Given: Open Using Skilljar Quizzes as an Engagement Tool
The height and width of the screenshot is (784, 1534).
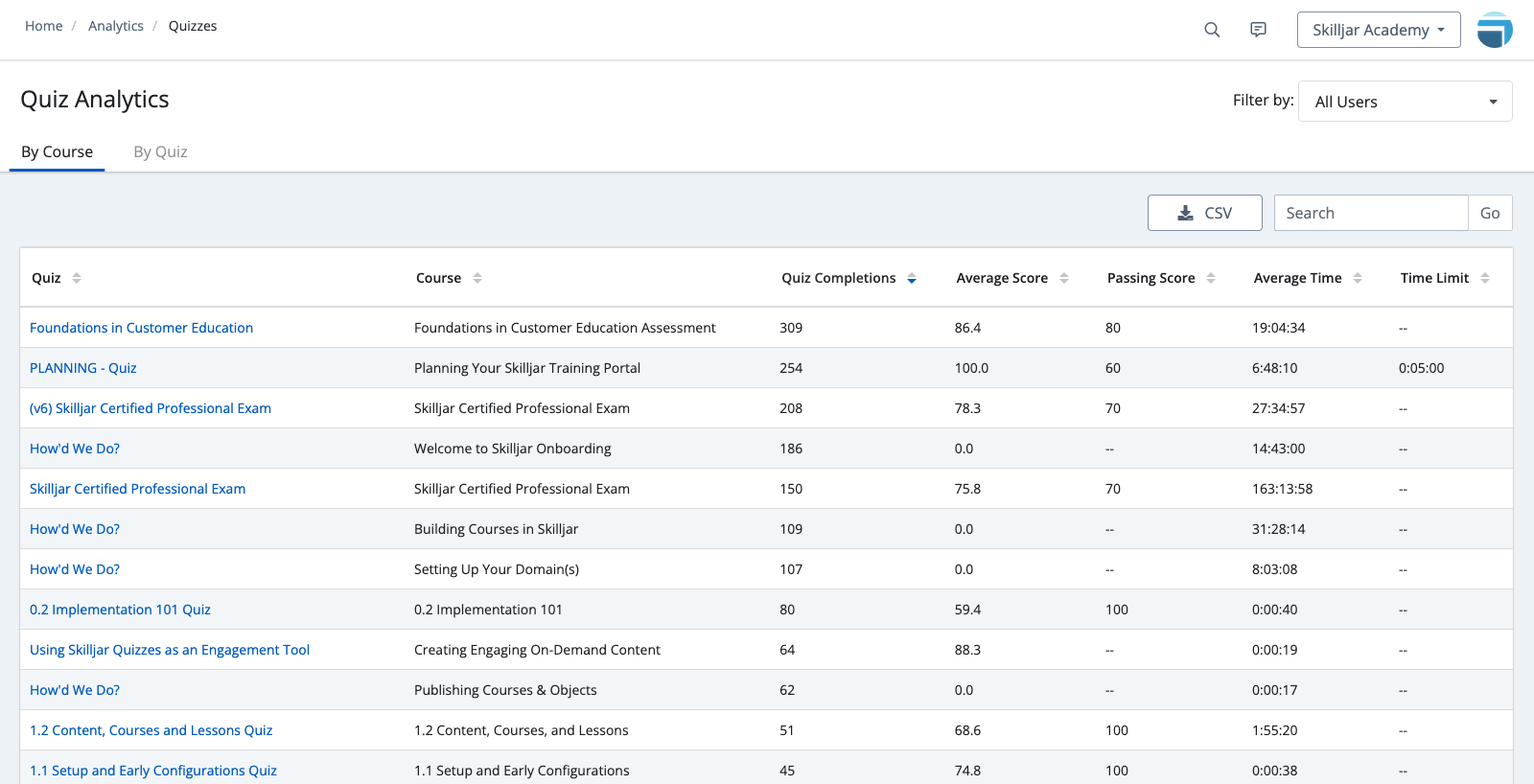Looking at the screenshot, I should [x=170, y=650].
